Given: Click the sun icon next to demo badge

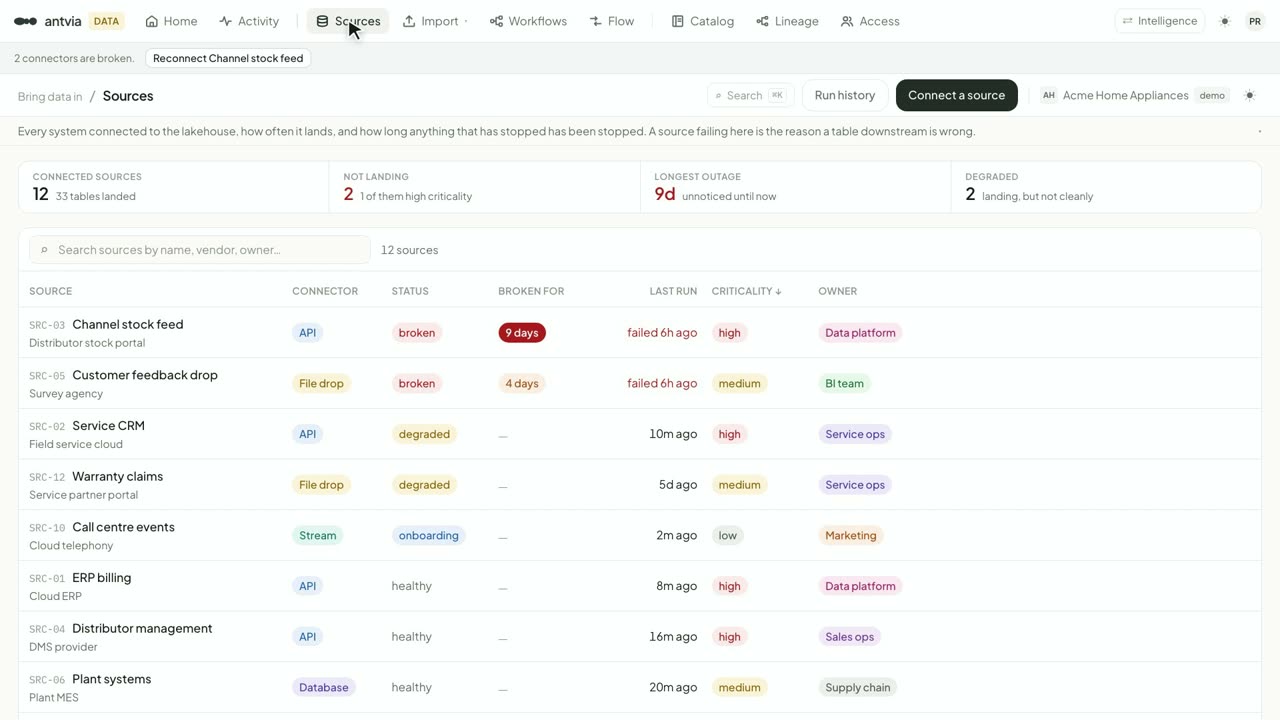Looking at the screenshot, I should 1250,96.
